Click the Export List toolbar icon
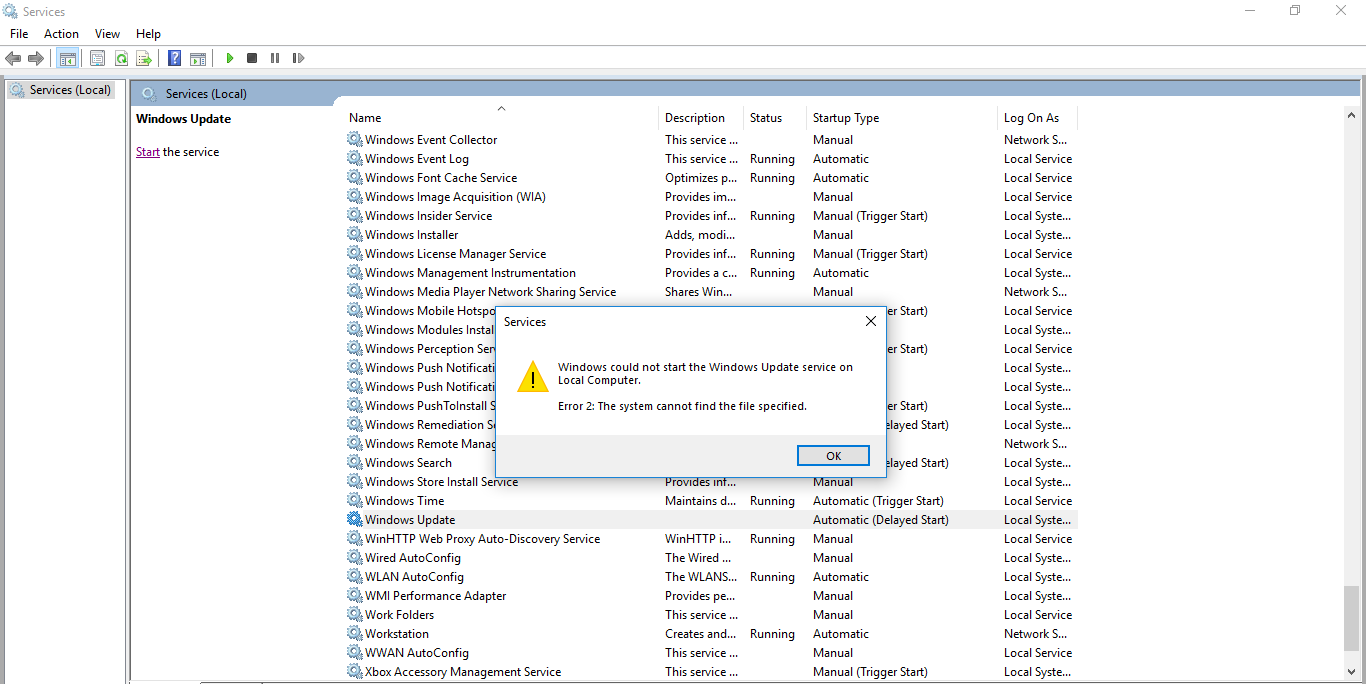Image resolution: width=1366 pixels, height=684 pixels. (x=144, y=58)
